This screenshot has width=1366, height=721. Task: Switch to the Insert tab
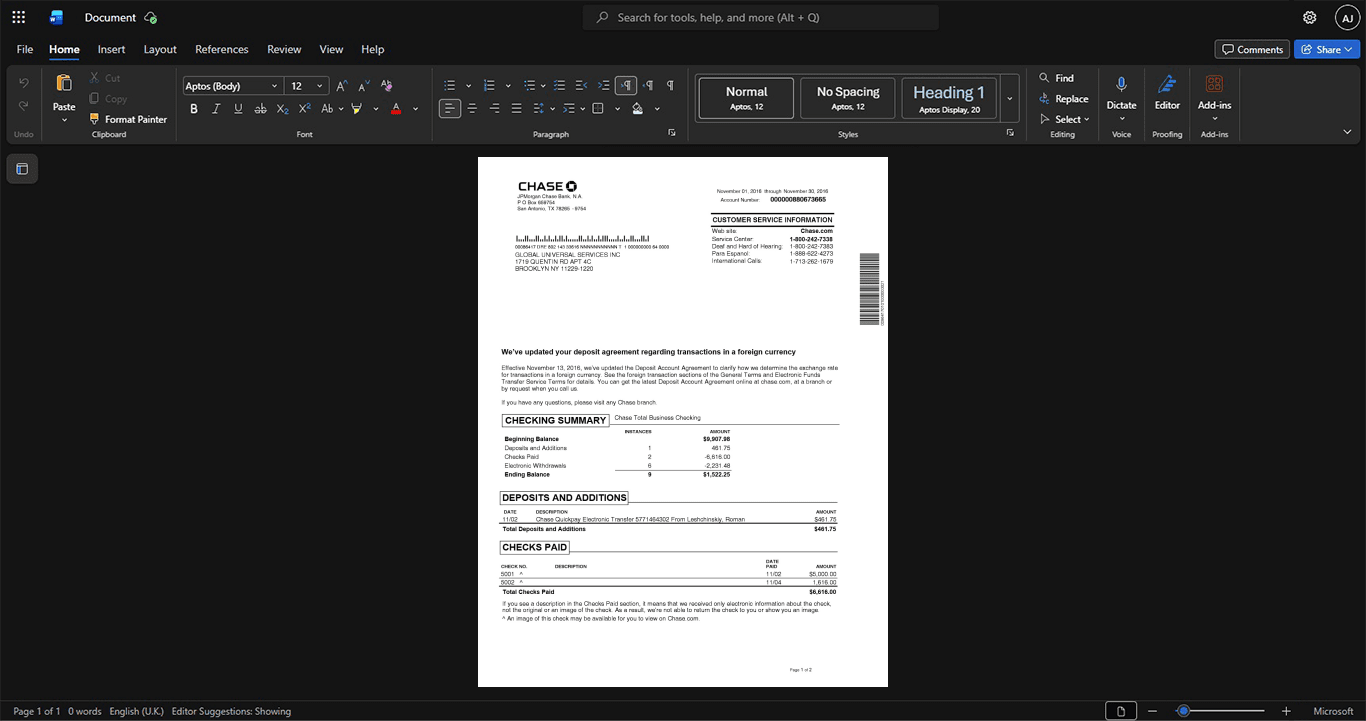[x=111, y=49]
